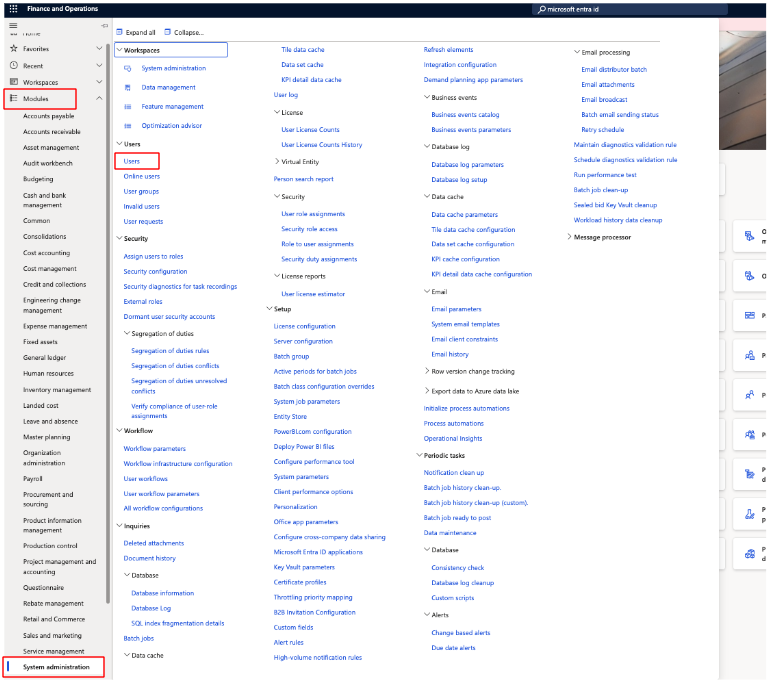The width and height of the screenshot is (769, 681).
Task: Expand the Virtual Entity group
Action: (278, 161)
